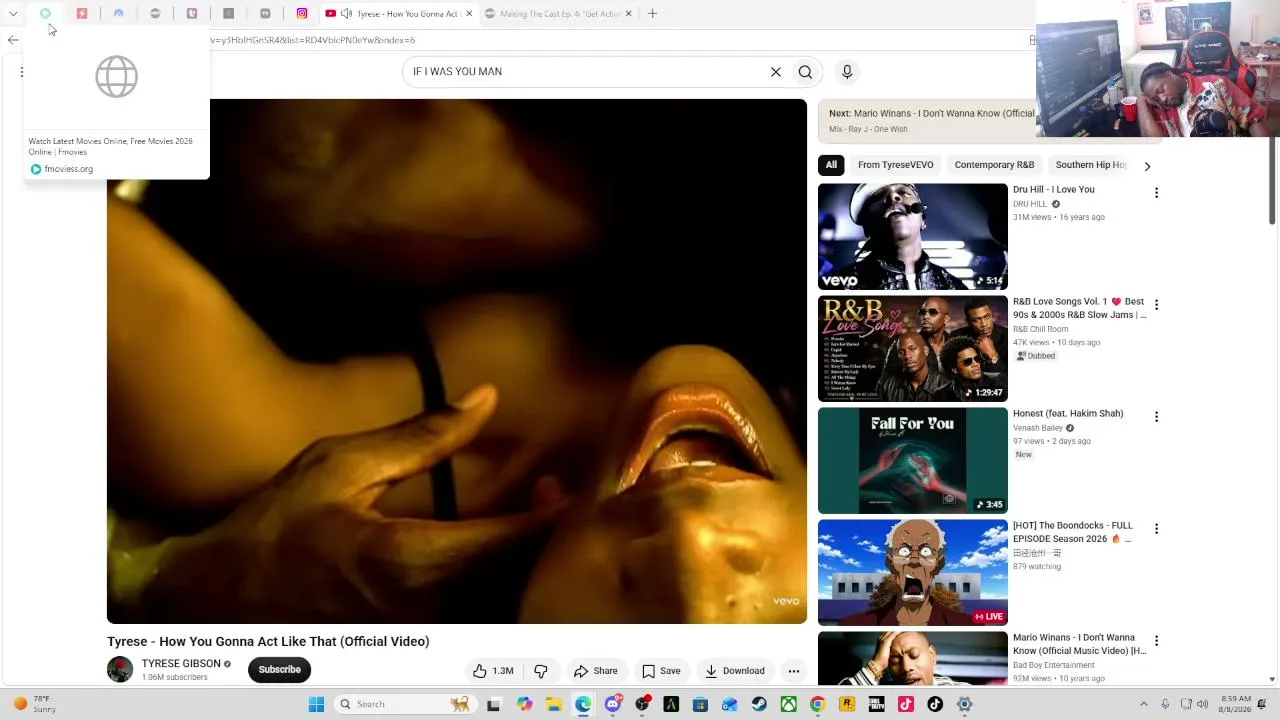Viewport: 1280px width, 720px height.
Task: Open Task View from taskbar
Action: click(x=493, y=705)
